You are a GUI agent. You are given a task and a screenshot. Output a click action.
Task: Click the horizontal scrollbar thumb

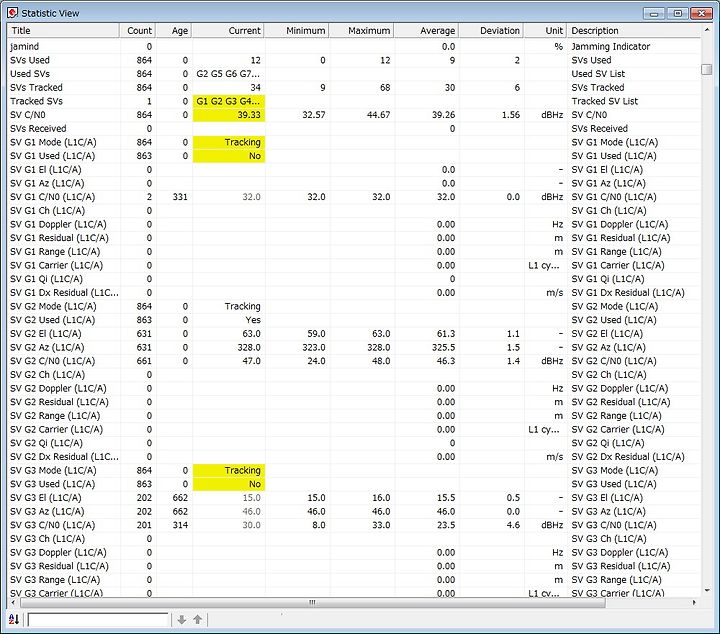point(312,602)
